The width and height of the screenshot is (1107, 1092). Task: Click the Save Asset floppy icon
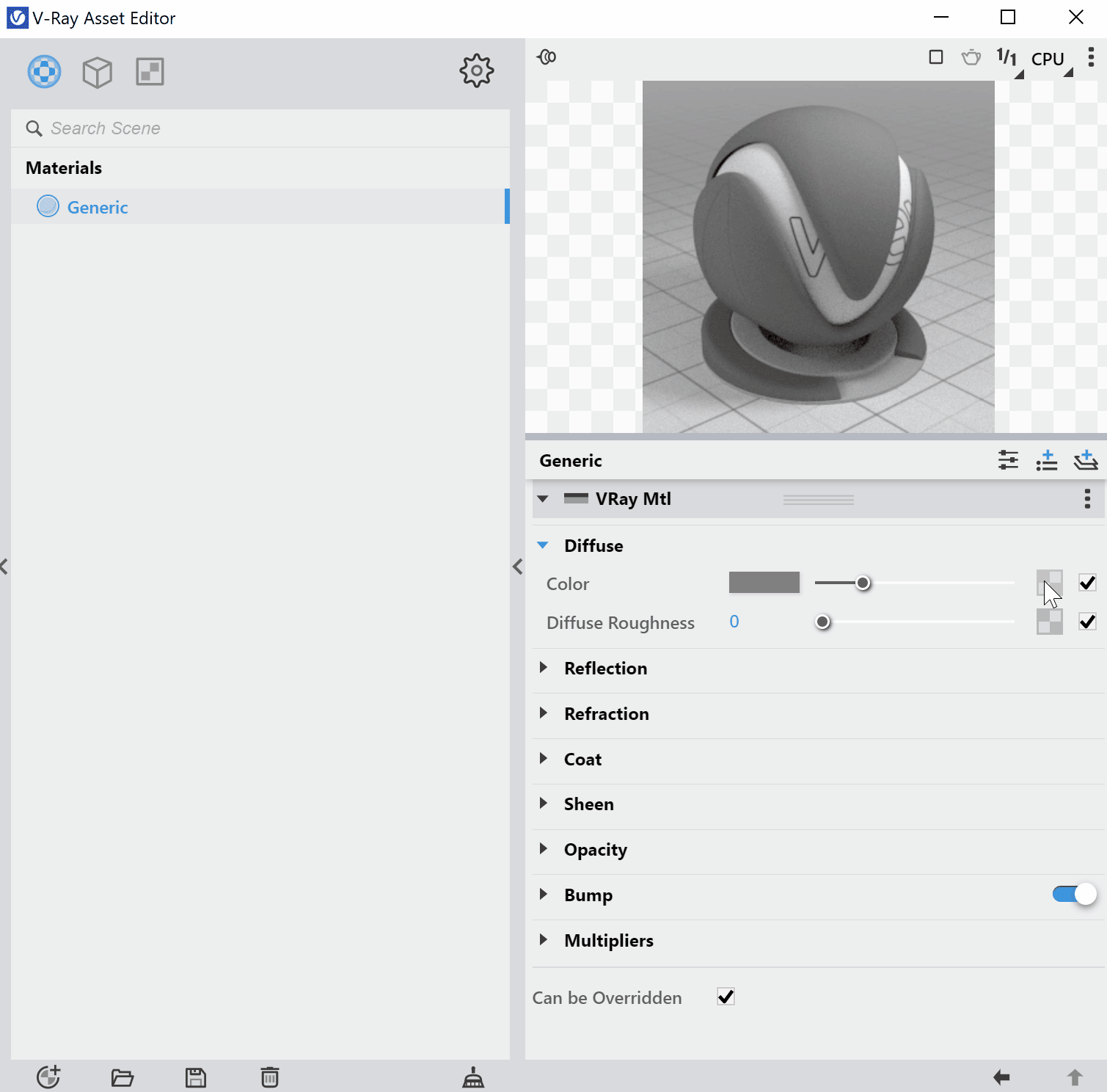click(196, 1077)
